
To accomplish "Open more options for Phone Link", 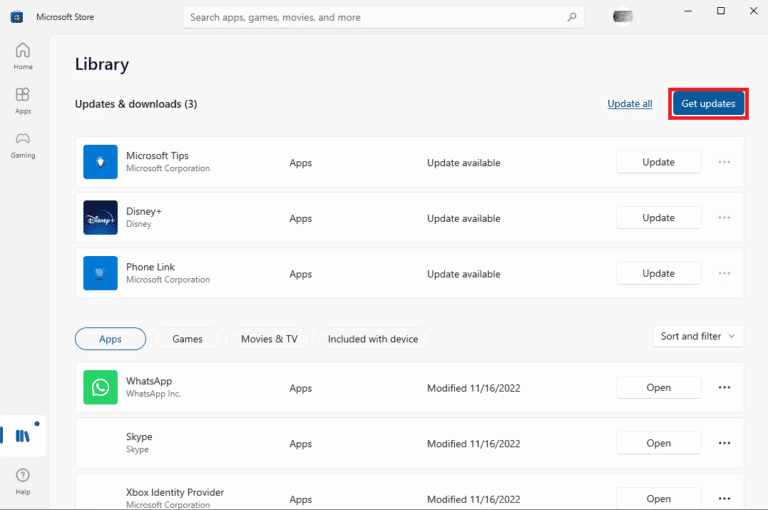I will (x=724, y=273).
